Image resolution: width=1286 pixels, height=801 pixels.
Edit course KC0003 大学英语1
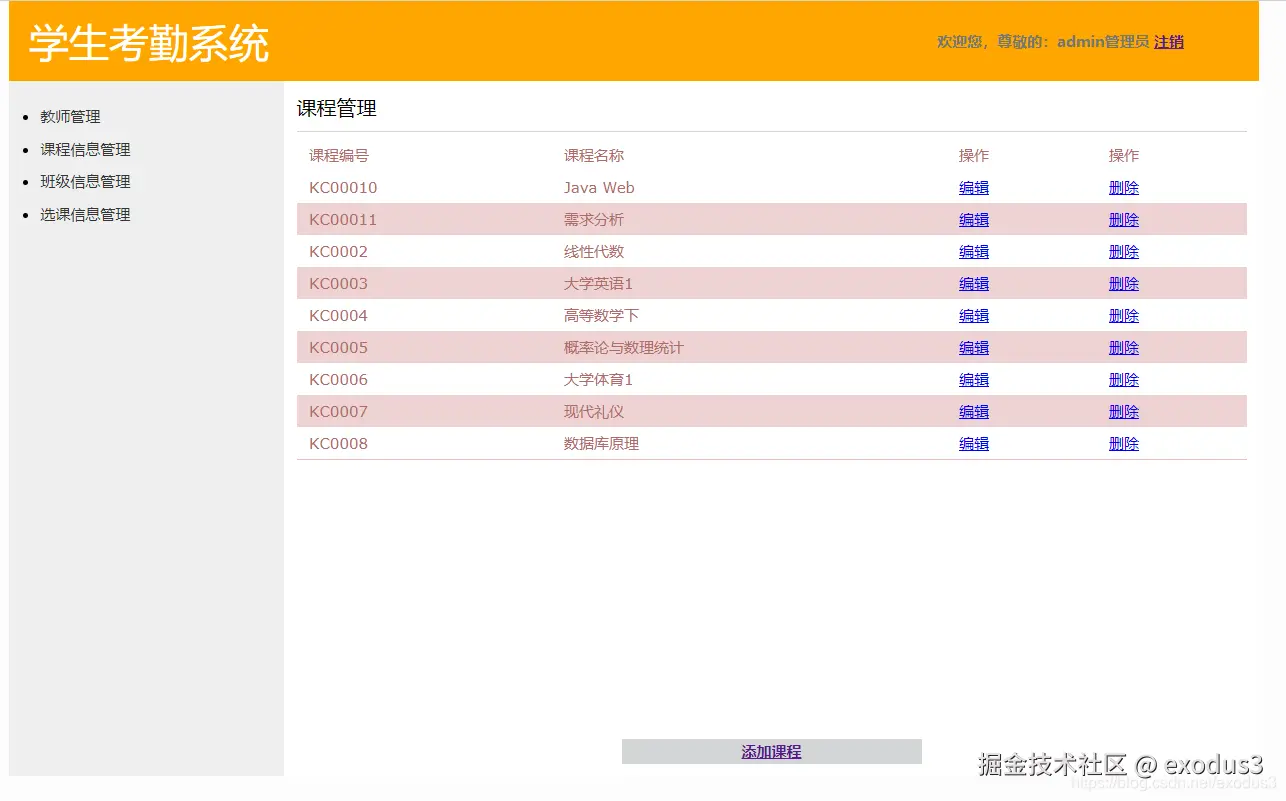tap(974, 284)
